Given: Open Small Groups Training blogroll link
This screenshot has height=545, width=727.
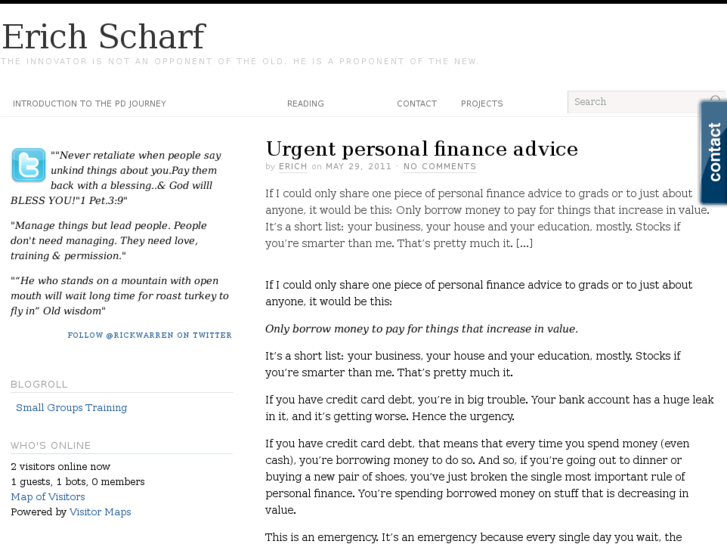Looking at the screenshot, I should click(x=71, y=407).
